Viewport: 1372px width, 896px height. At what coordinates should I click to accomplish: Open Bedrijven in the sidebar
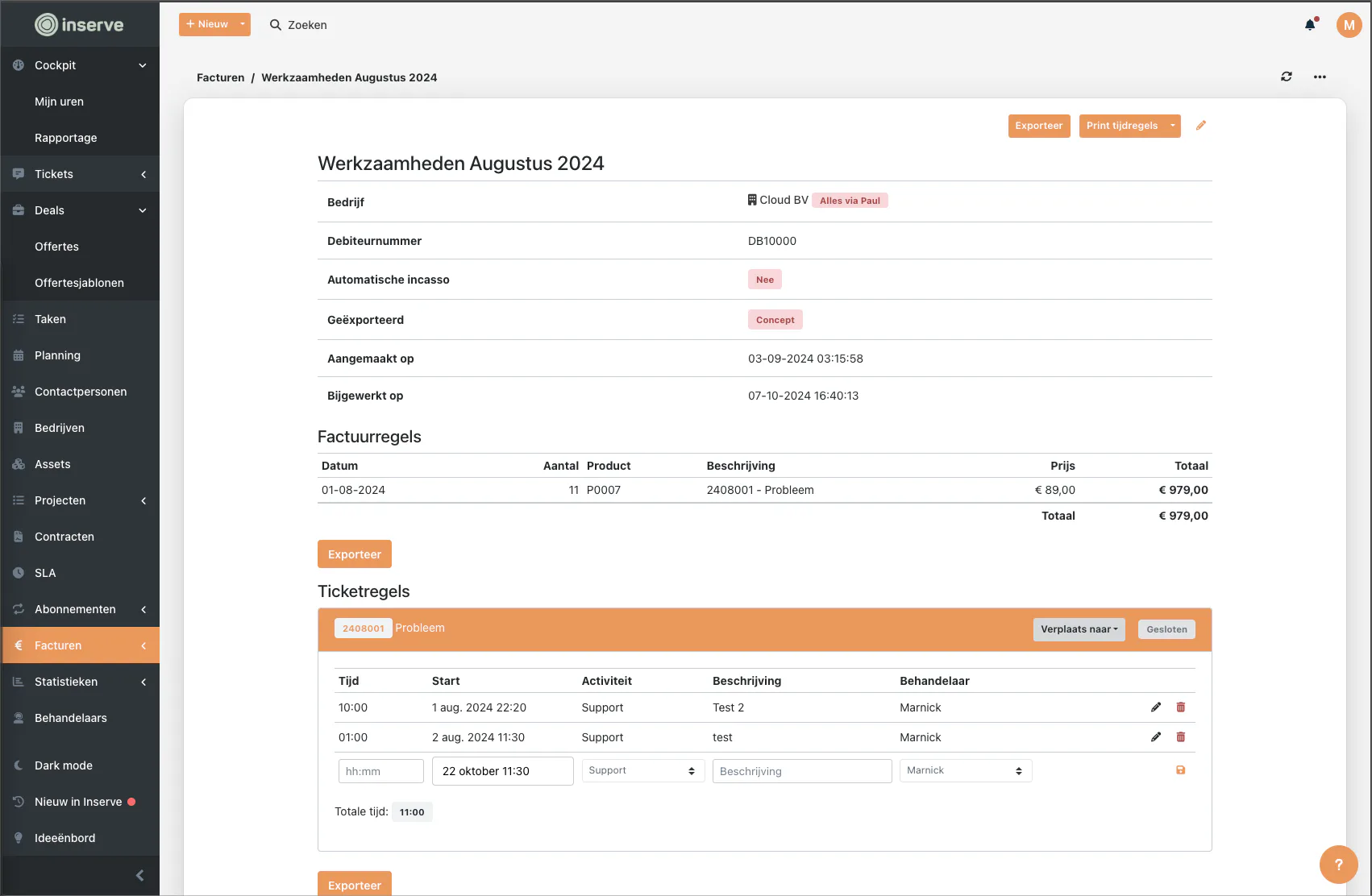pos(80,428)
